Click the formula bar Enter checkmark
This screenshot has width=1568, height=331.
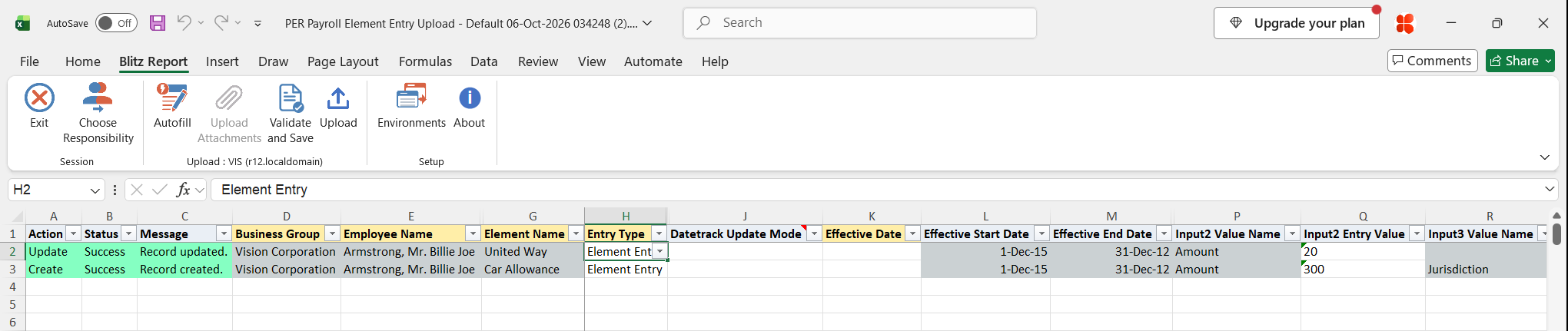(x=160, y=190)
